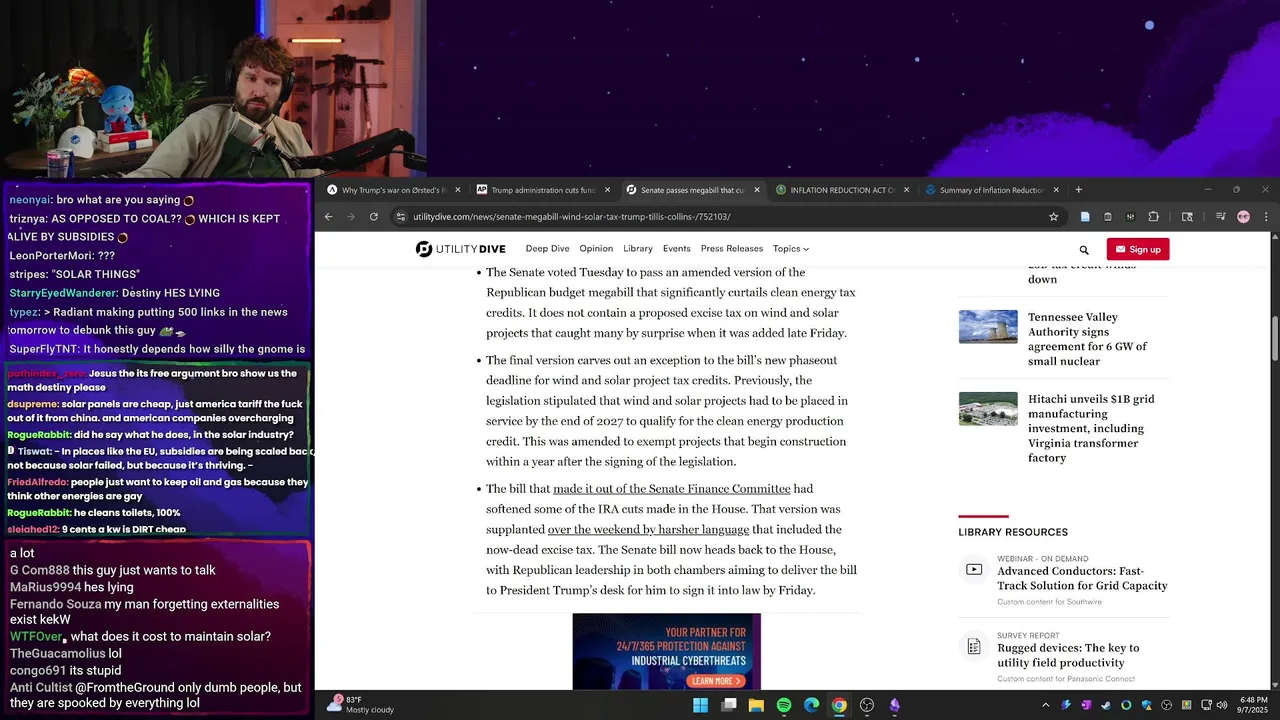This screenshot has width=1280, height=720.
Task: Click the page vertical scrollbar thumb
Action: point(1274,338)
